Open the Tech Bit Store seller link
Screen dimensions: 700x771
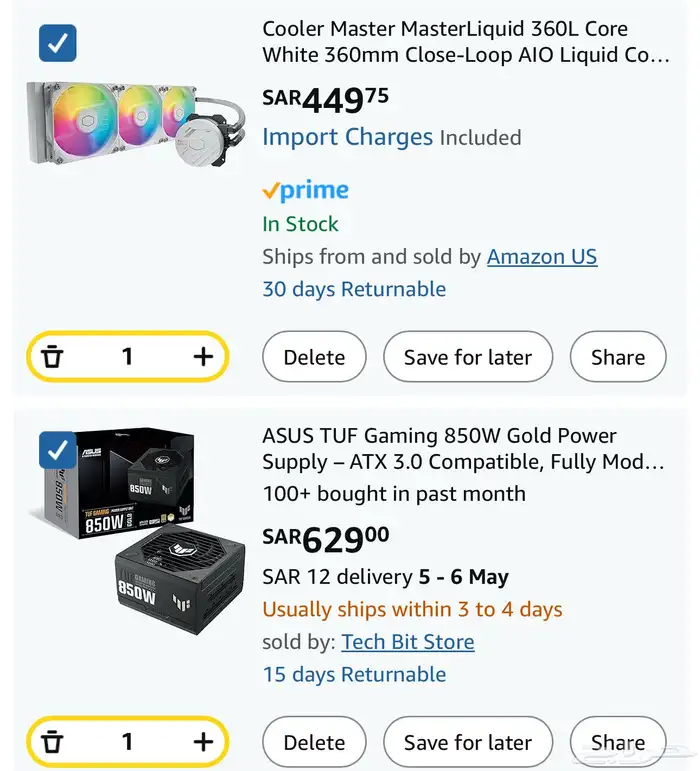tap(408, 642)
